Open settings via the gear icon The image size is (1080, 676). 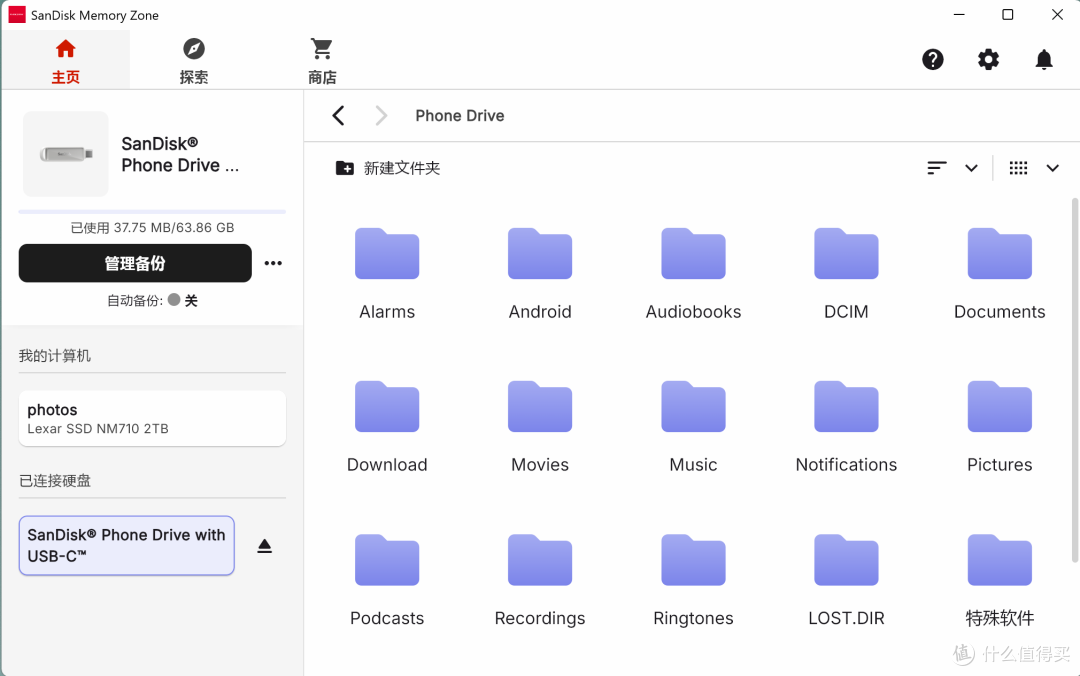[x=988, y=59]
